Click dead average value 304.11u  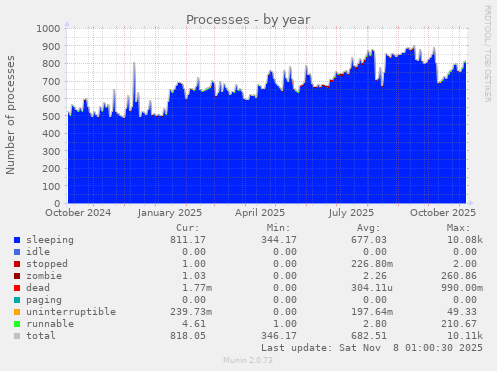tap(372, 288)
